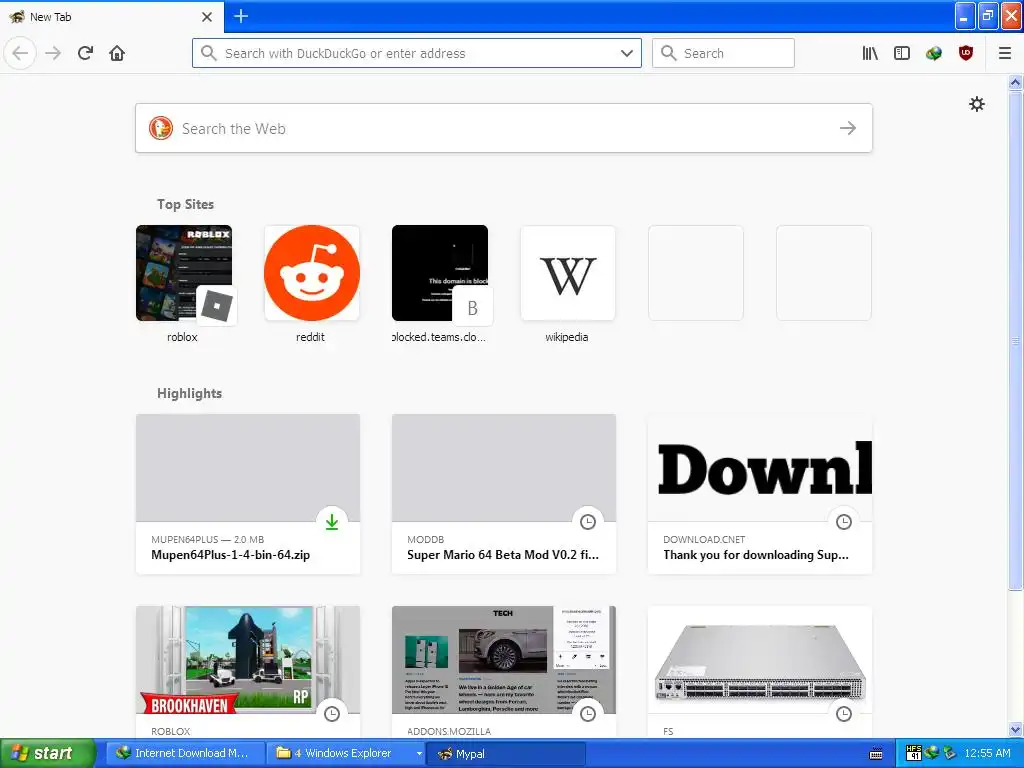Viewport: 1024px width, 768px height.
Task: Click the Highlights section heading
Action: [189, 393]
